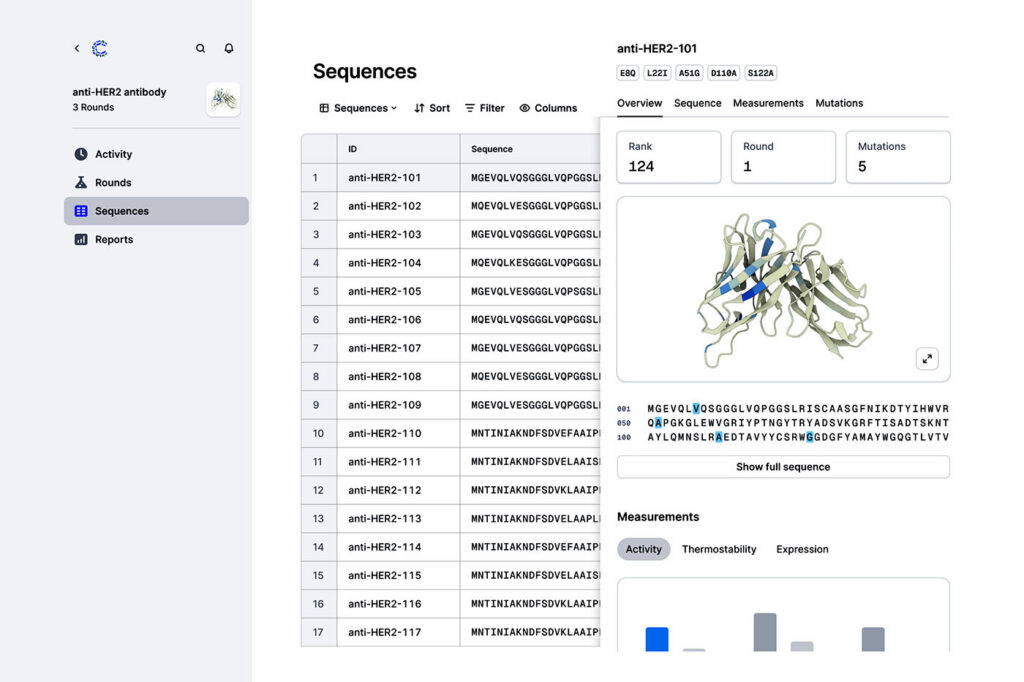The width and height of the screenshot is (1024, 682).
Task: Click the E8Q mutation tag
Action: [x=628, y=73]
